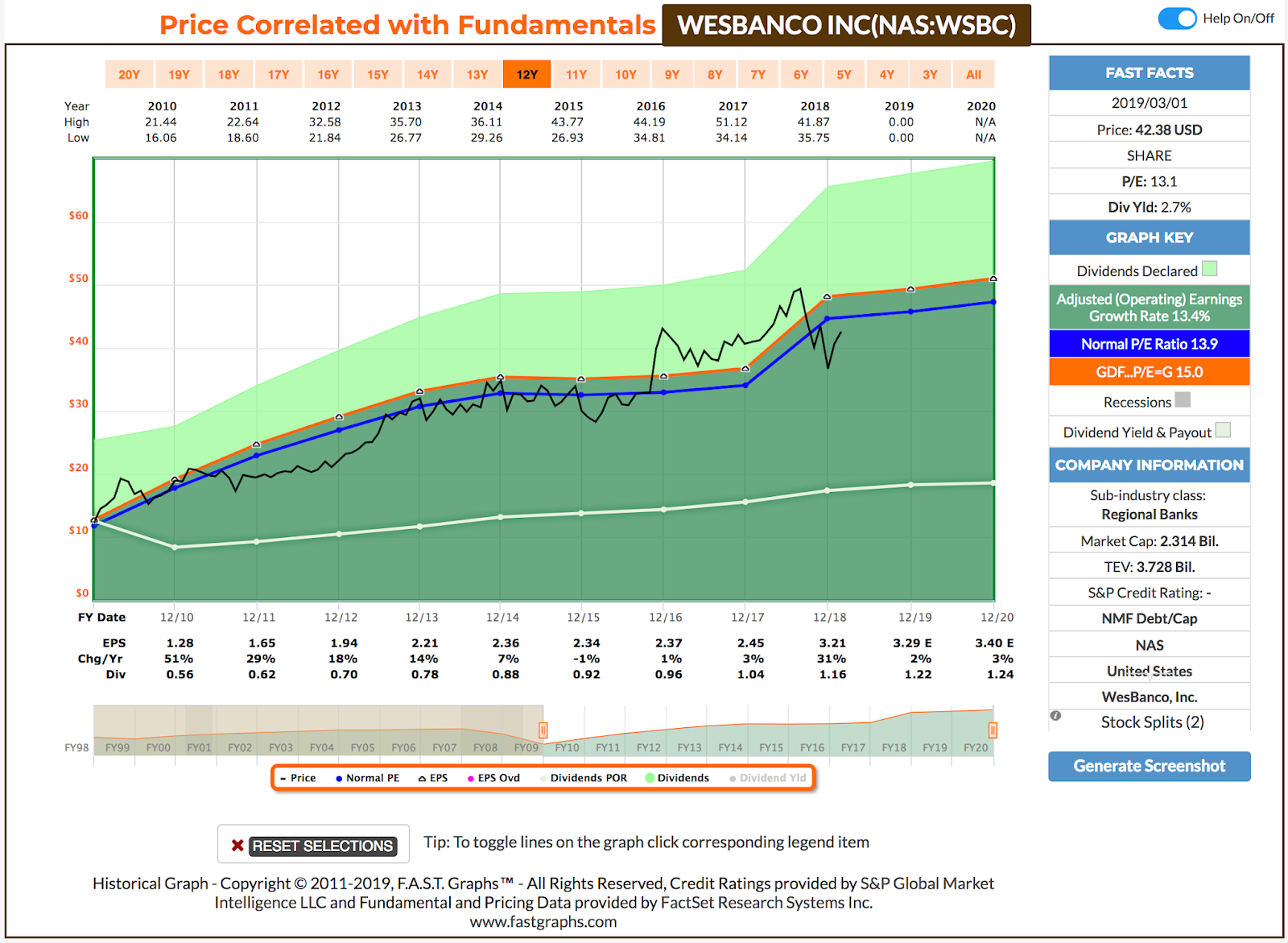This screenshot has width=1288, height=943.
Task: Show the All years range tab
Action: click(x=973, y=74)
